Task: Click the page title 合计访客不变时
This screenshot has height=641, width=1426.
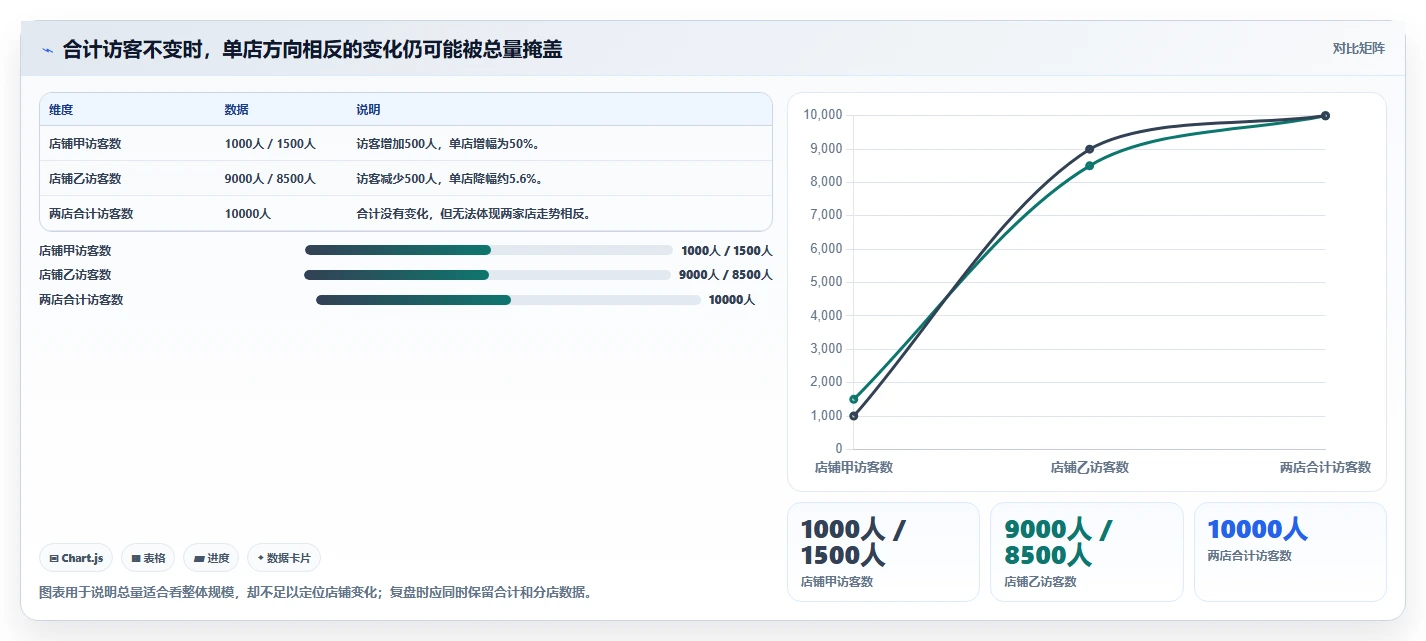Action: click(313, 49)
